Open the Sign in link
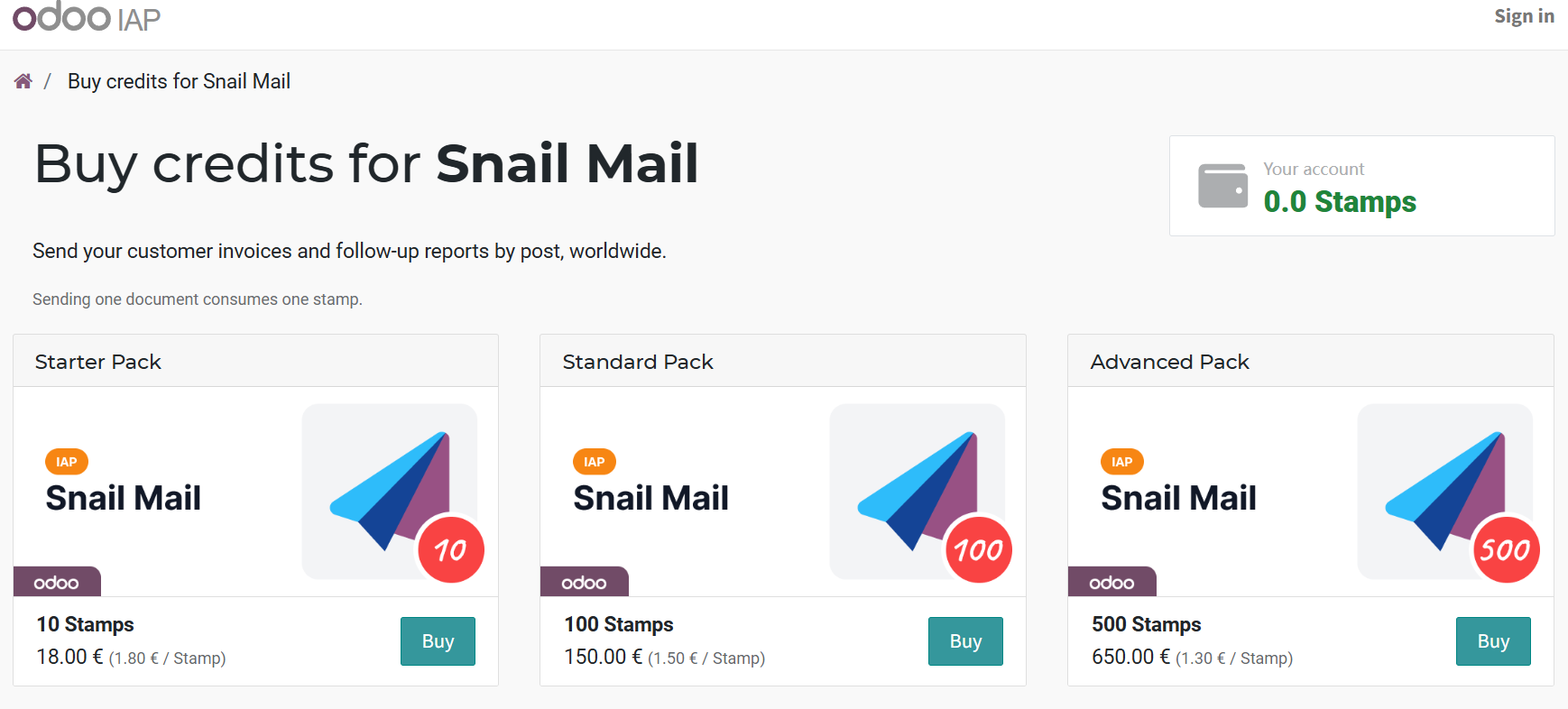The image size is (1568, 709). [1524, 16]
